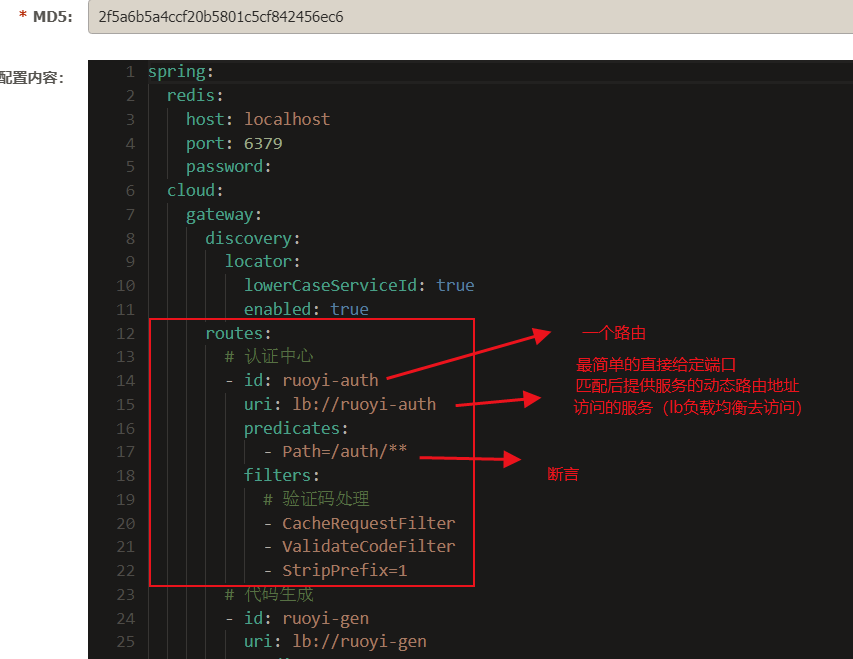Click the 'locator:' key on line 9
The height and width of the screenshot is (659, 853).
tap(262, 262)
